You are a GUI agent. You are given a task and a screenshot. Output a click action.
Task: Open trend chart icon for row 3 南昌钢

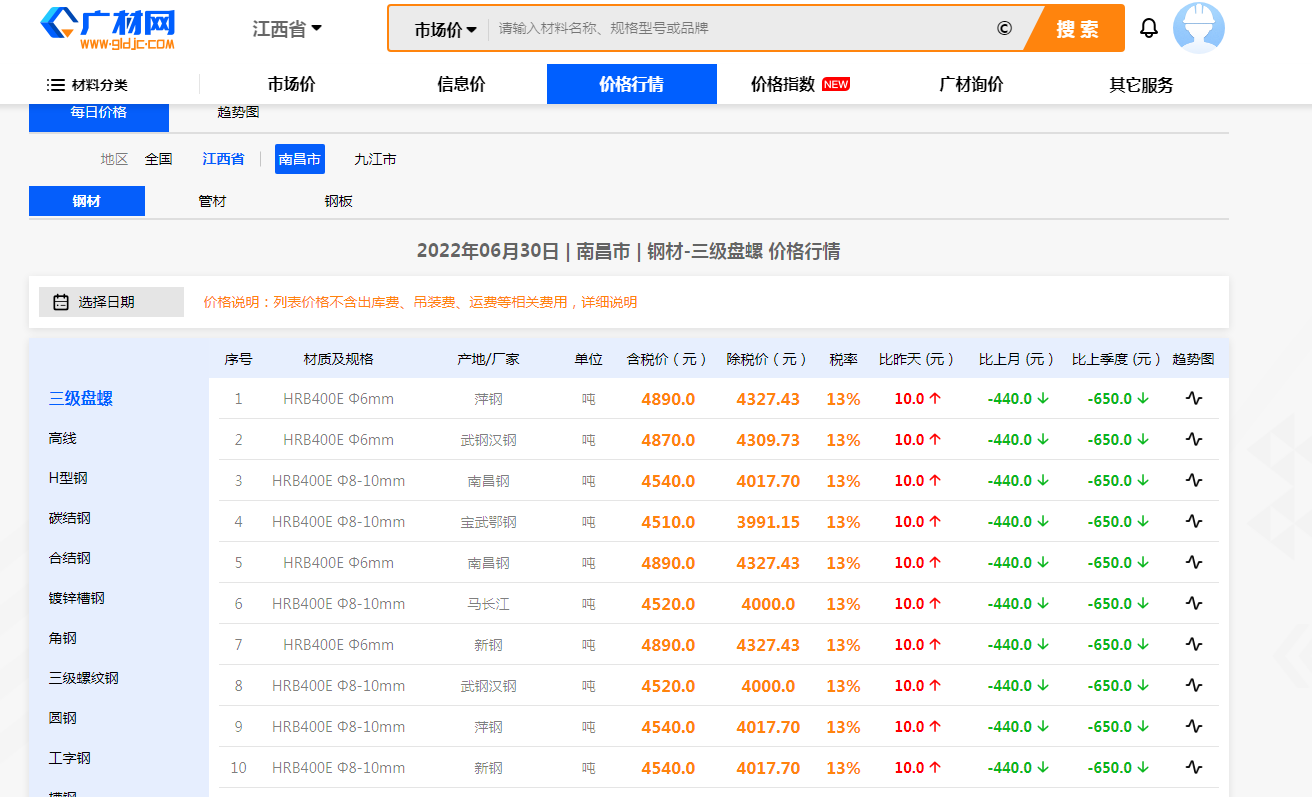tap(1194, 480)
